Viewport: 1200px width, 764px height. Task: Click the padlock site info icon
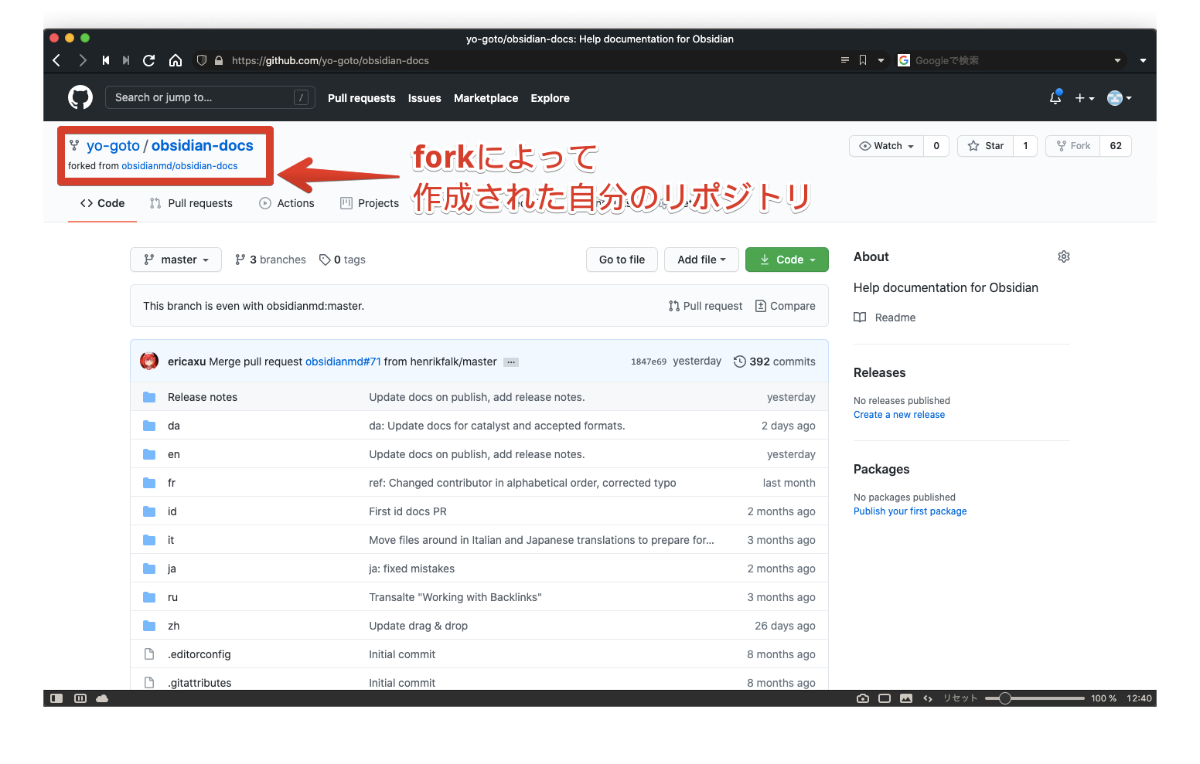click(218, 60)
